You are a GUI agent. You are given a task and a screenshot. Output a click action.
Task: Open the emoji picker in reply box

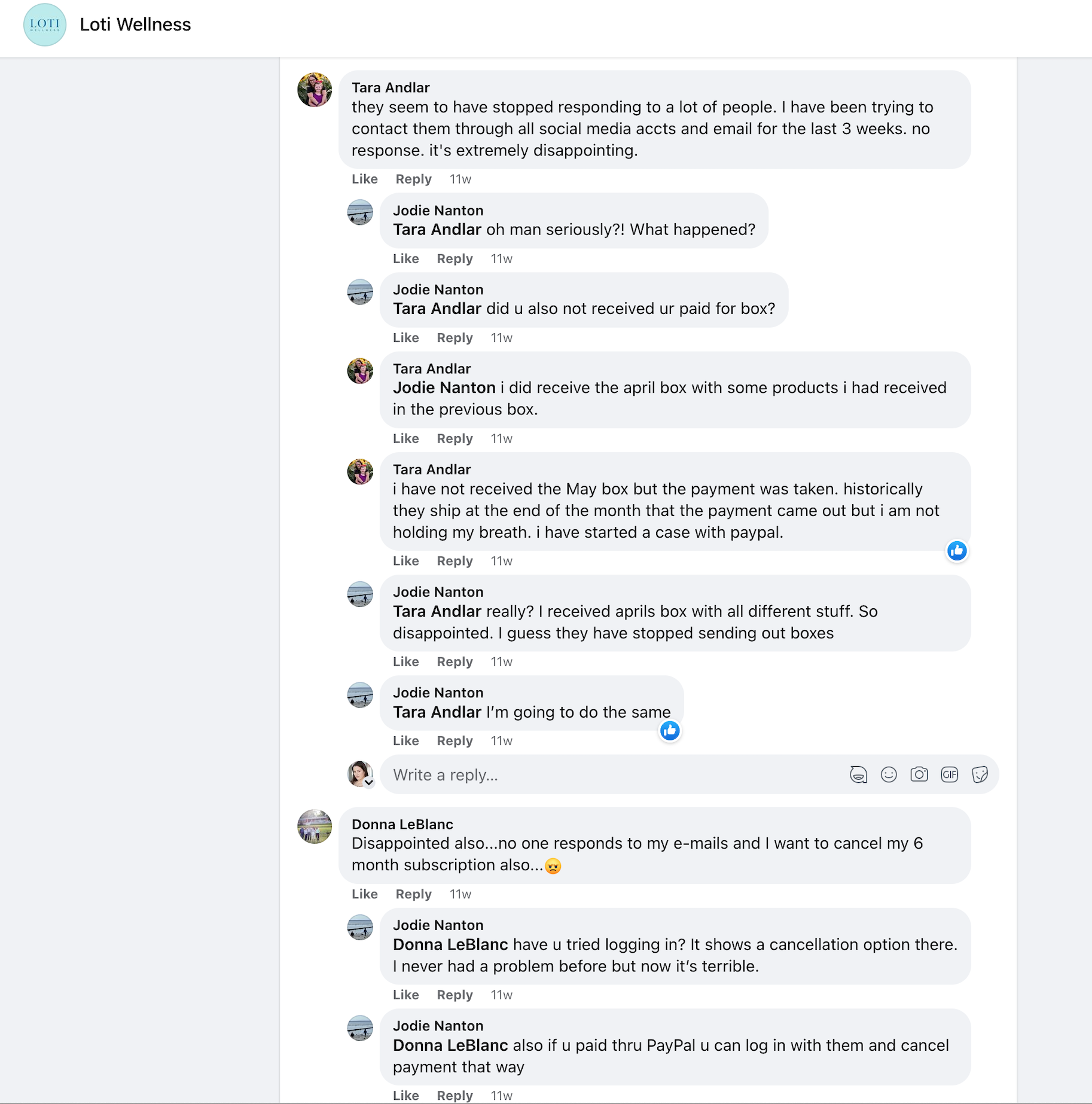(x=889, y=775)
